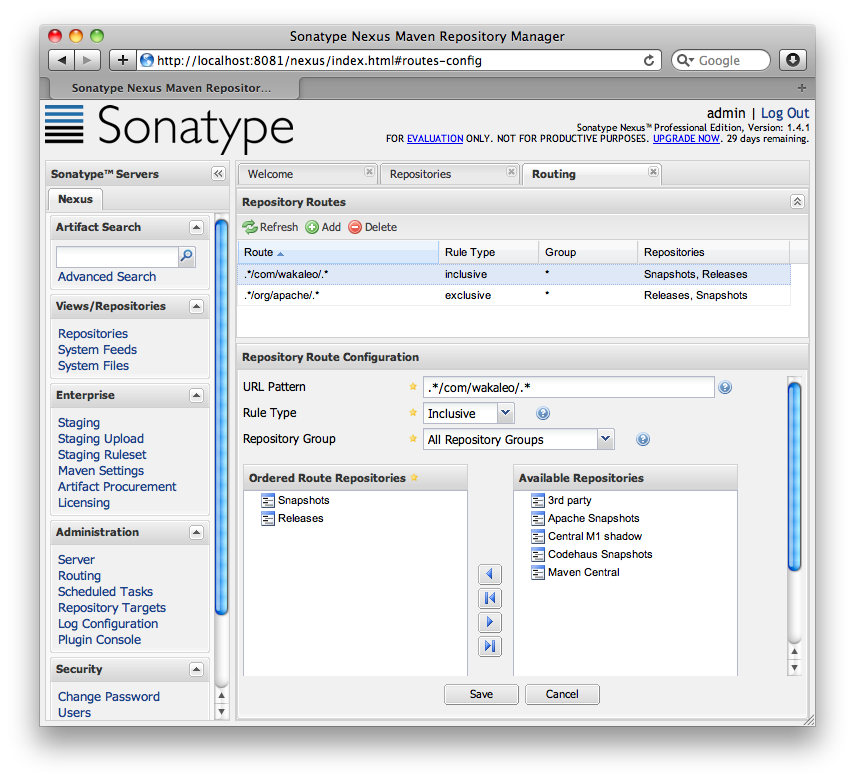The width and height of the screenshot is (855, 781).
Task: Open the Repository Group combo box
Action: [x=605, y=439]
